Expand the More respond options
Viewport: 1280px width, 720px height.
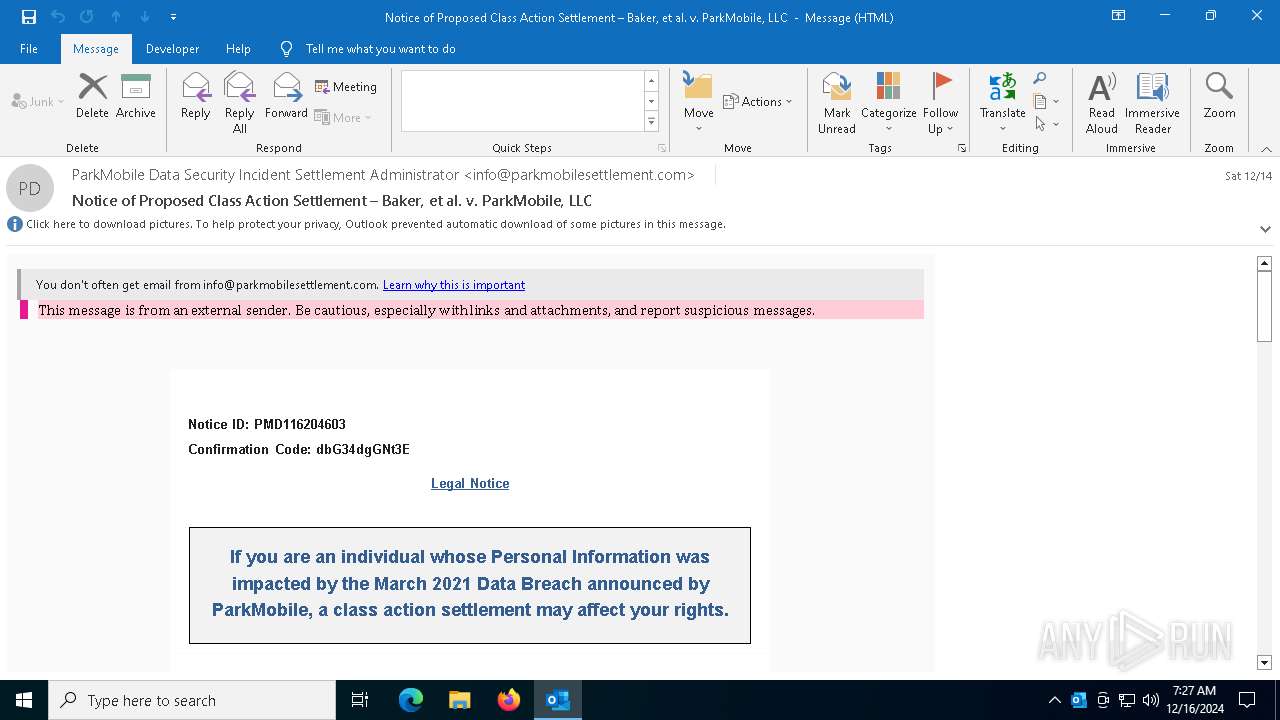click(343, 117)
